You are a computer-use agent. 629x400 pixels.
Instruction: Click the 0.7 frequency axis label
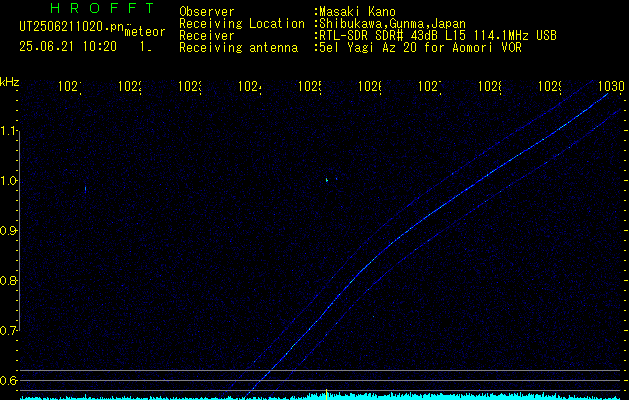[8, 330]
